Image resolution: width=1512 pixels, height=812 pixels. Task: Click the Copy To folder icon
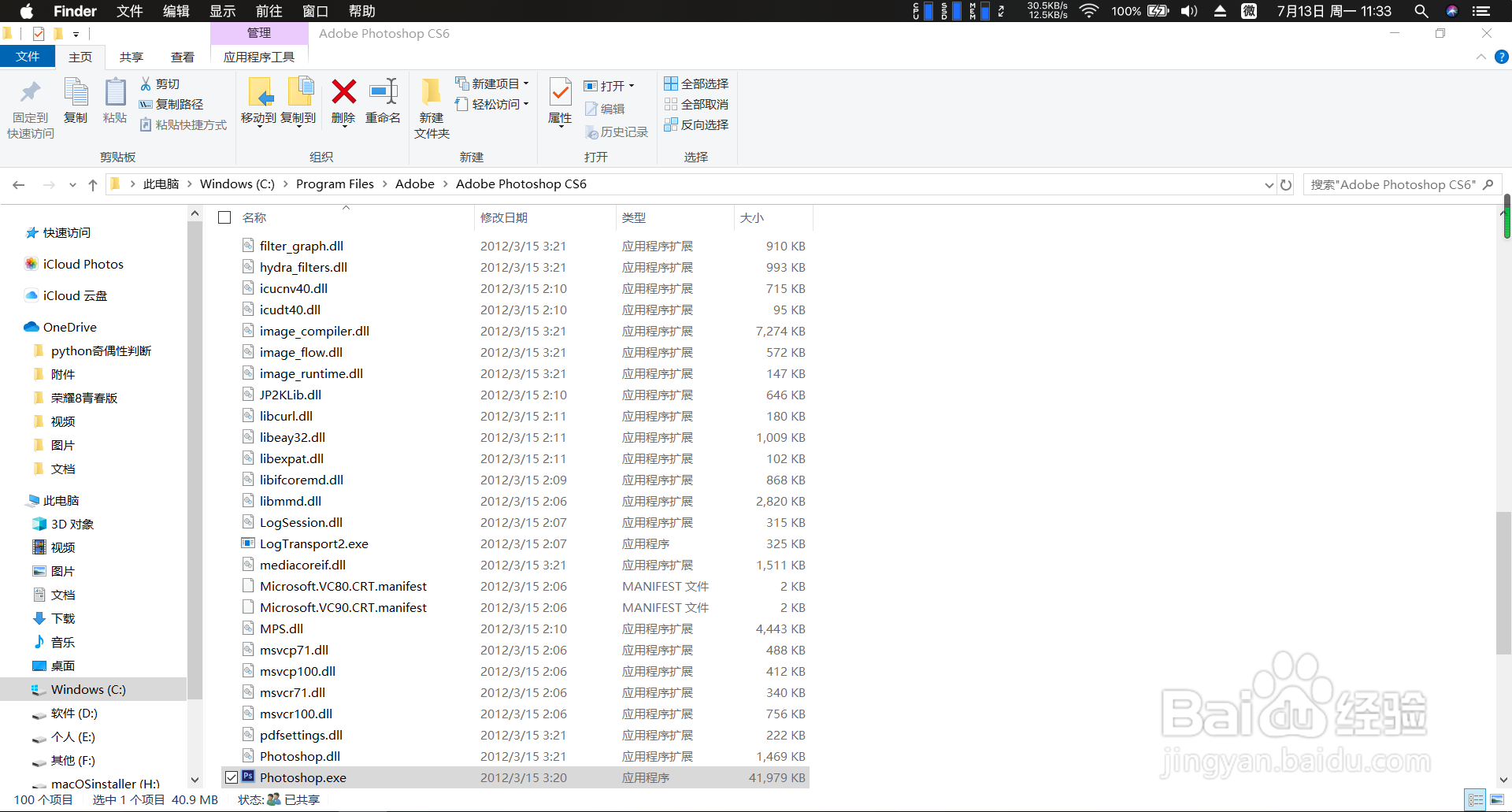300,91
